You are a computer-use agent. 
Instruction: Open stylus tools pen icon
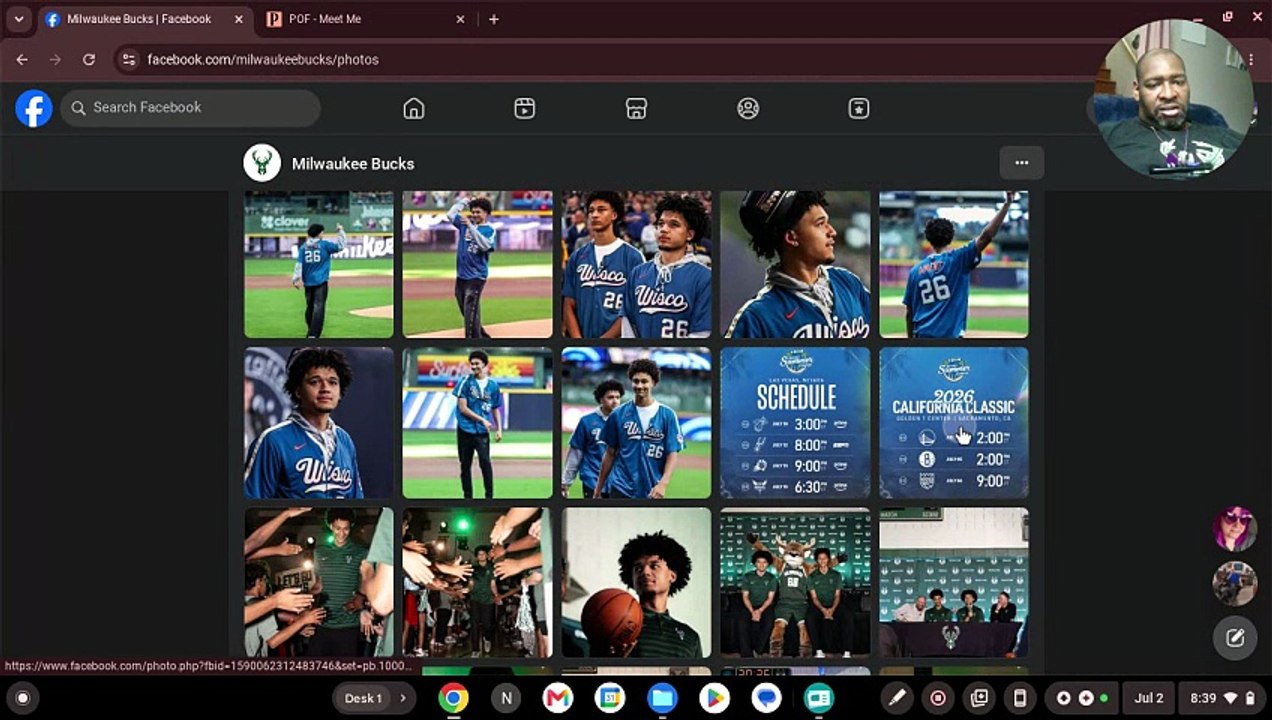pyautogui.click(x=897, y=698)
